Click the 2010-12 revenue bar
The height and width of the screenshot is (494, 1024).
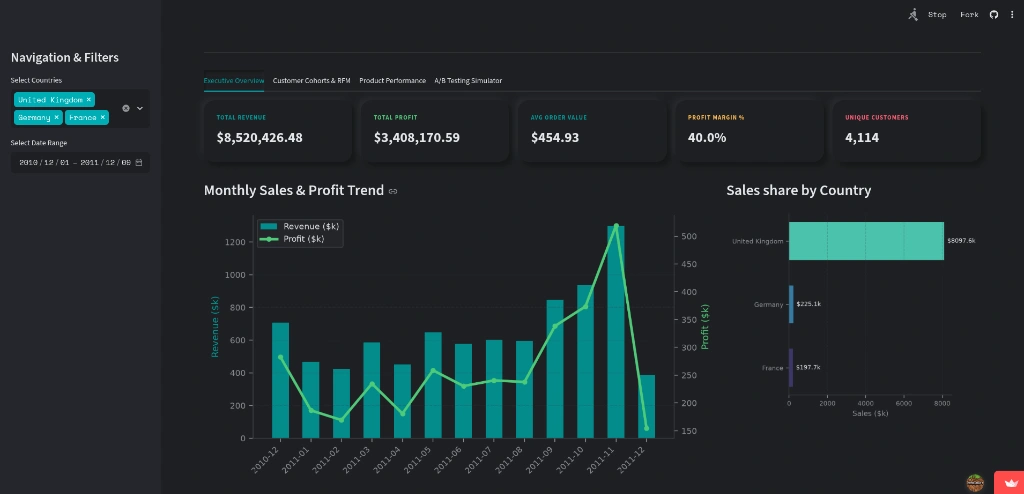tap(280, 380)
